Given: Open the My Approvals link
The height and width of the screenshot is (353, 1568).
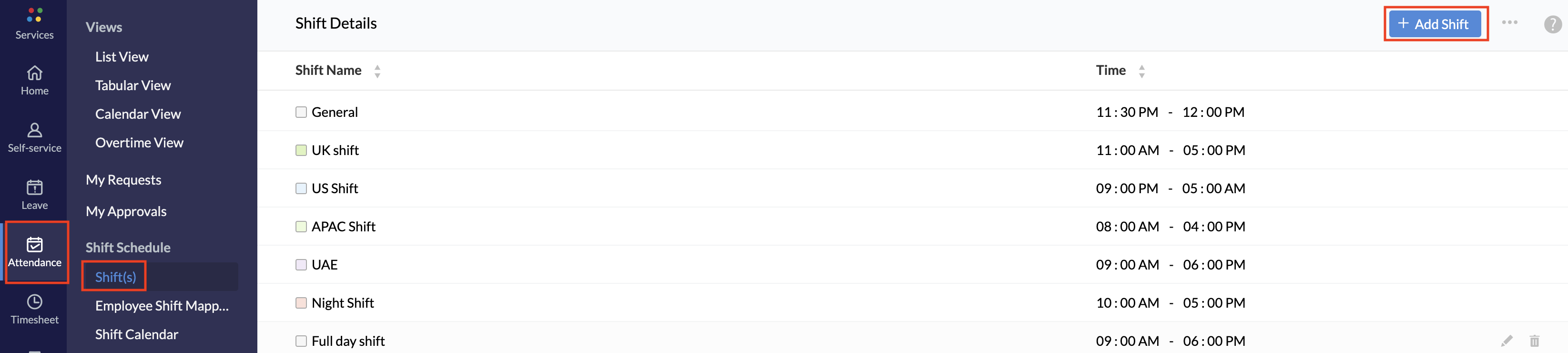Looking at the screenshot, I should (x=126, y=211).
